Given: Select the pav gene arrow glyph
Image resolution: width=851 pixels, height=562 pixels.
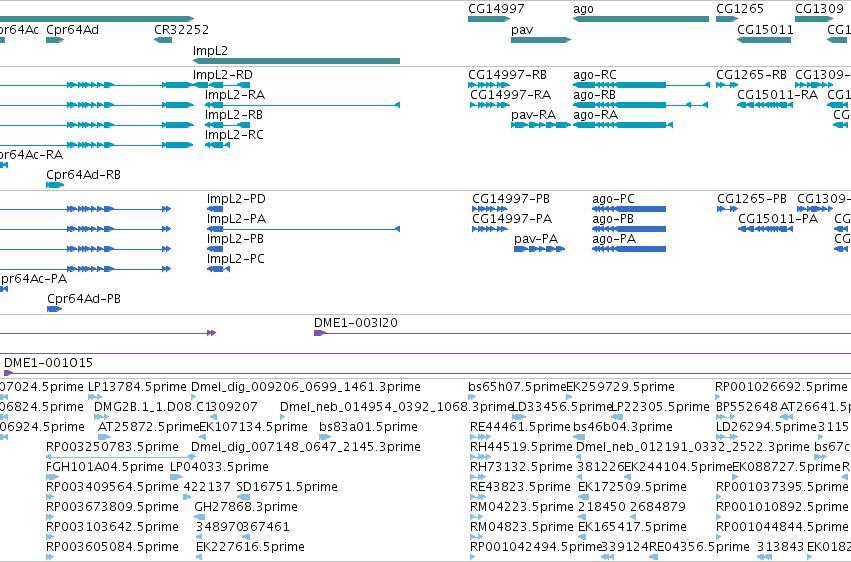Looking at the screenshot, I should [x=541, y=40].
